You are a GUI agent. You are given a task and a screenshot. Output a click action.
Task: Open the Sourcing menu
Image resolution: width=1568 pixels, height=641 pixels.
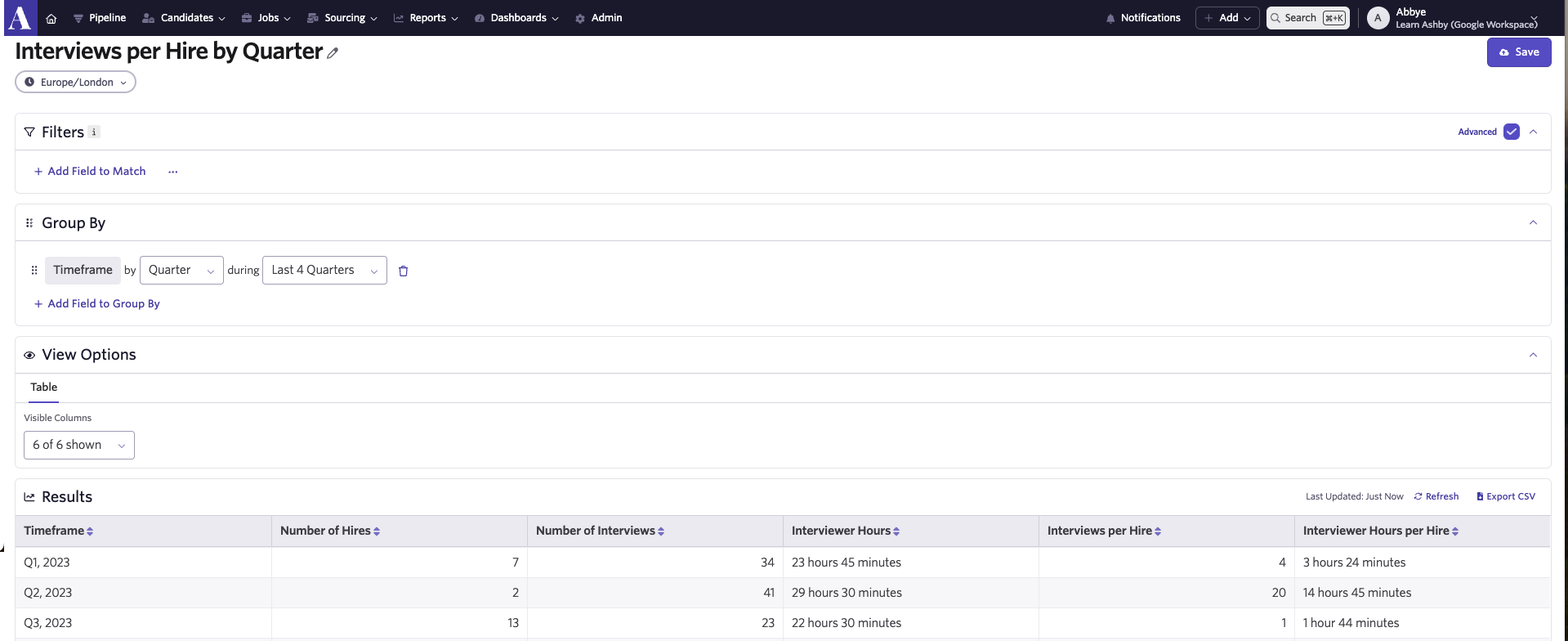pyautogui.click(x=342, y=18)
